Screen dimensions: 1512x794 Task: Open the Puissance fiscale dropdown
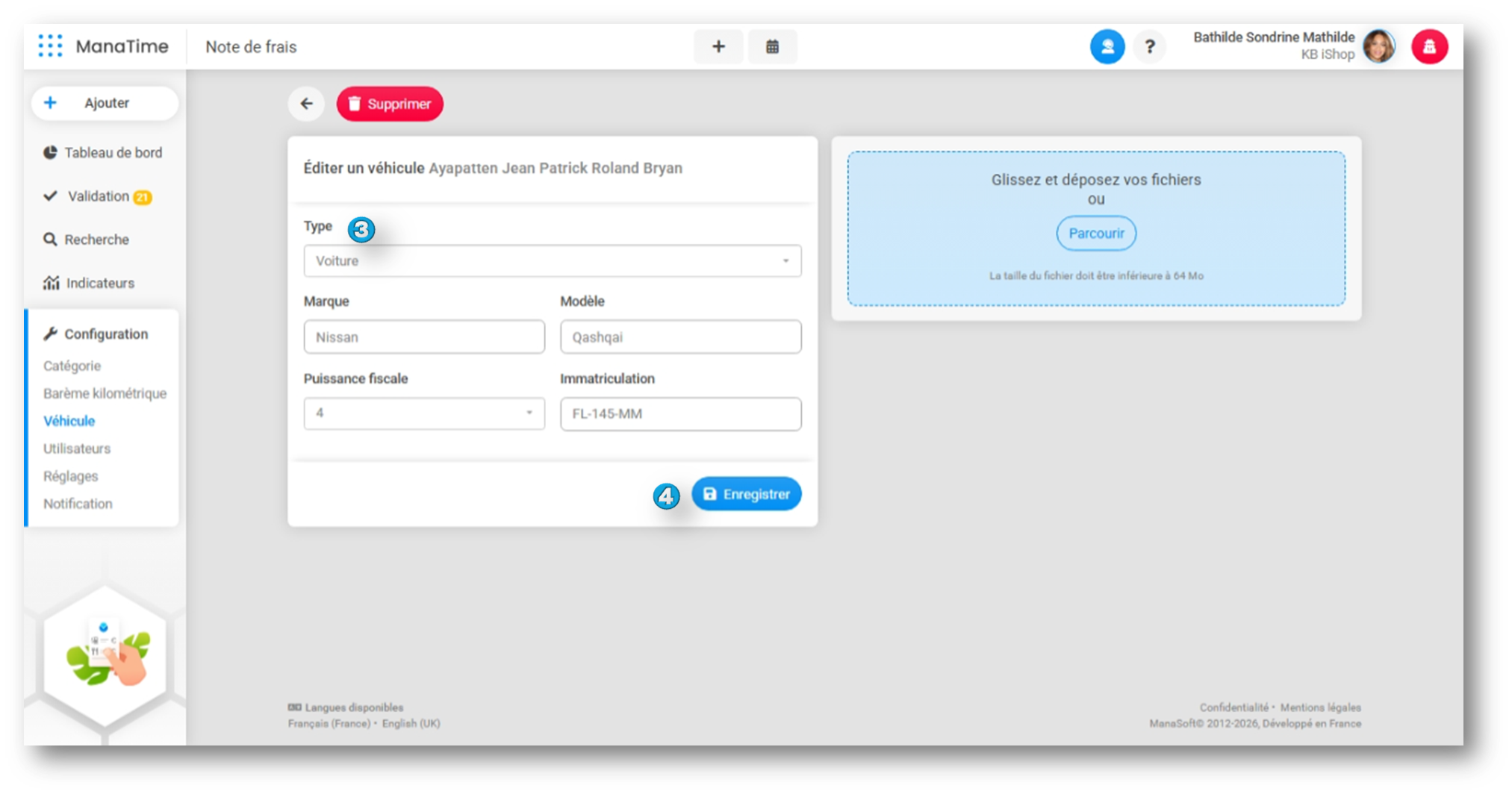tap(423, 413)
